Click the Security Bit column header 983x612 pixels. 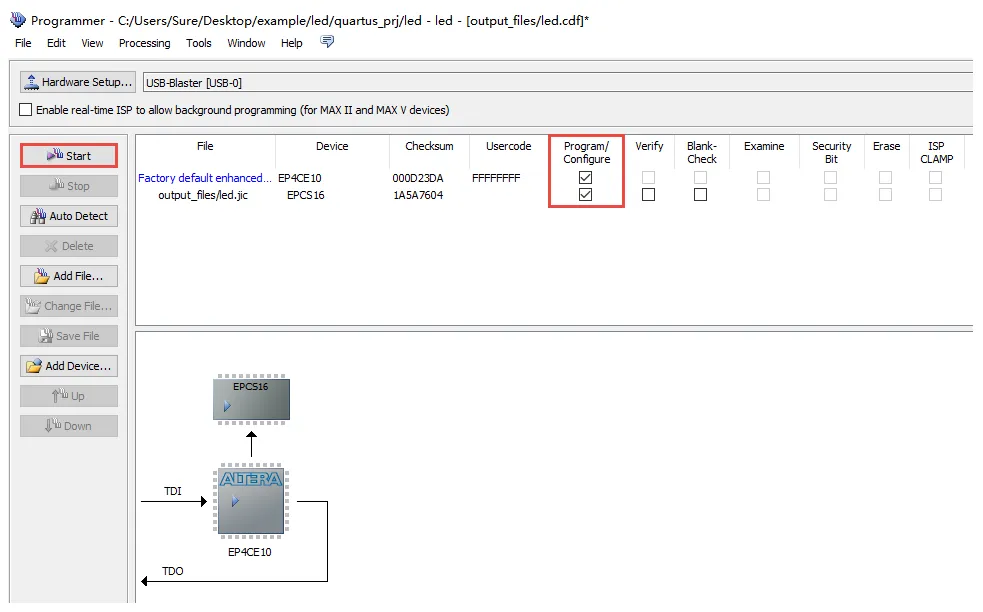point(831,152)
